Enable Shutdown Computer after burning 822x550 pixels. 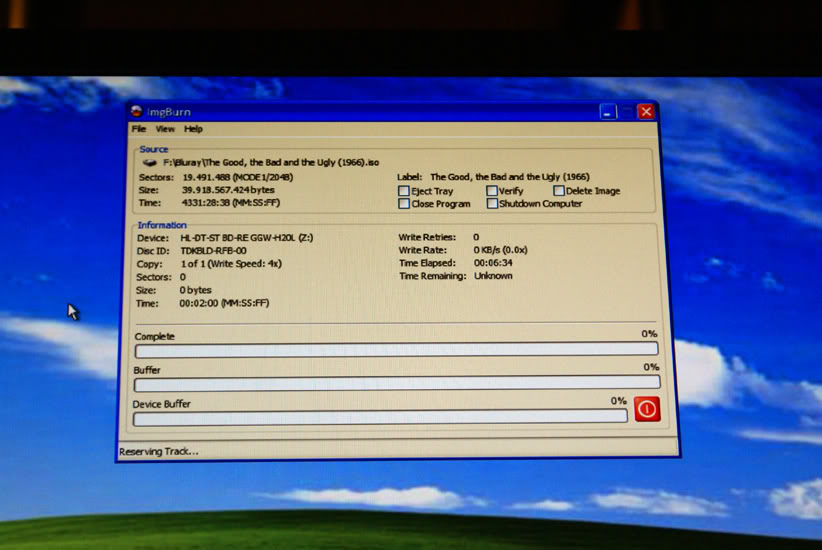click(x=492, y=204)
